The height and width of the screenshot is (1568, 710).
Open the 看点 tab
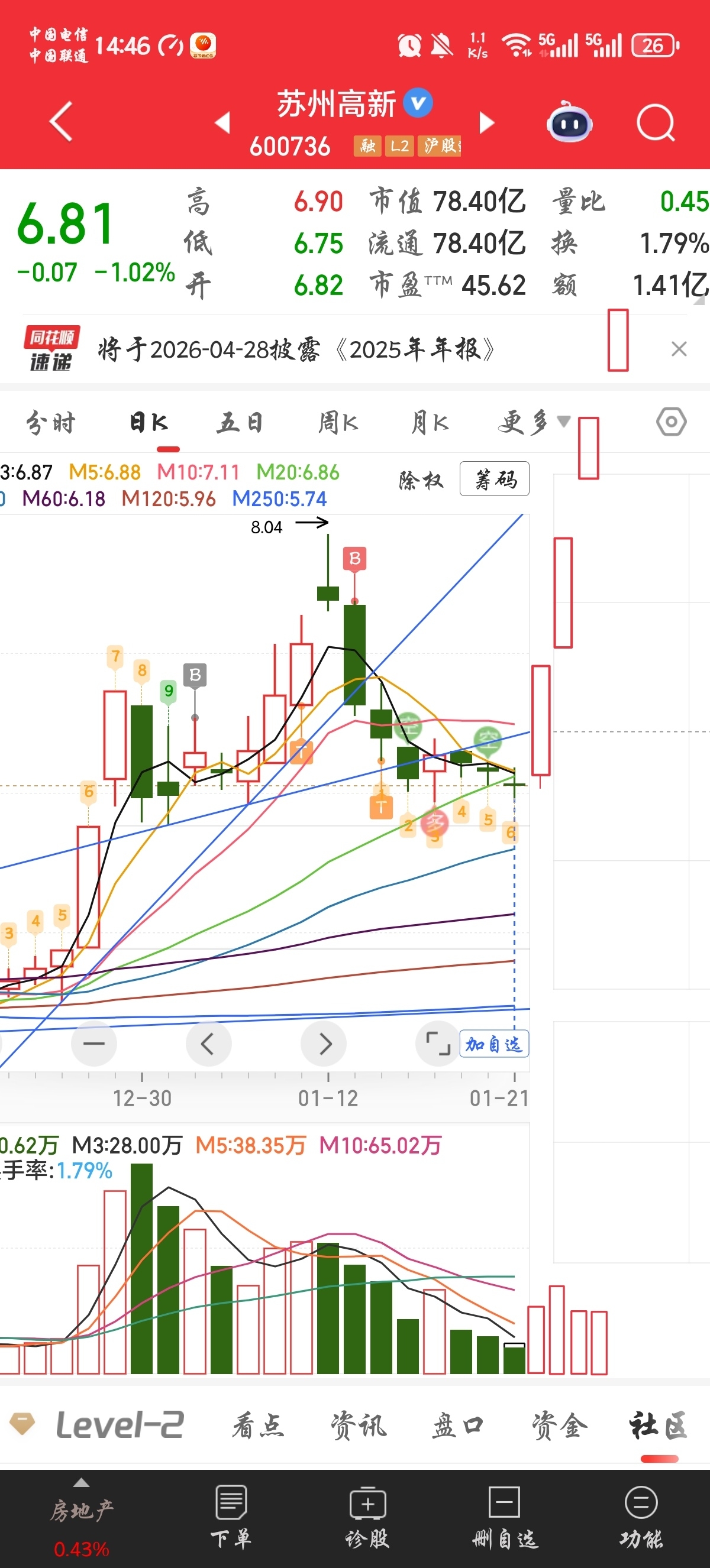click(258, 1425)
